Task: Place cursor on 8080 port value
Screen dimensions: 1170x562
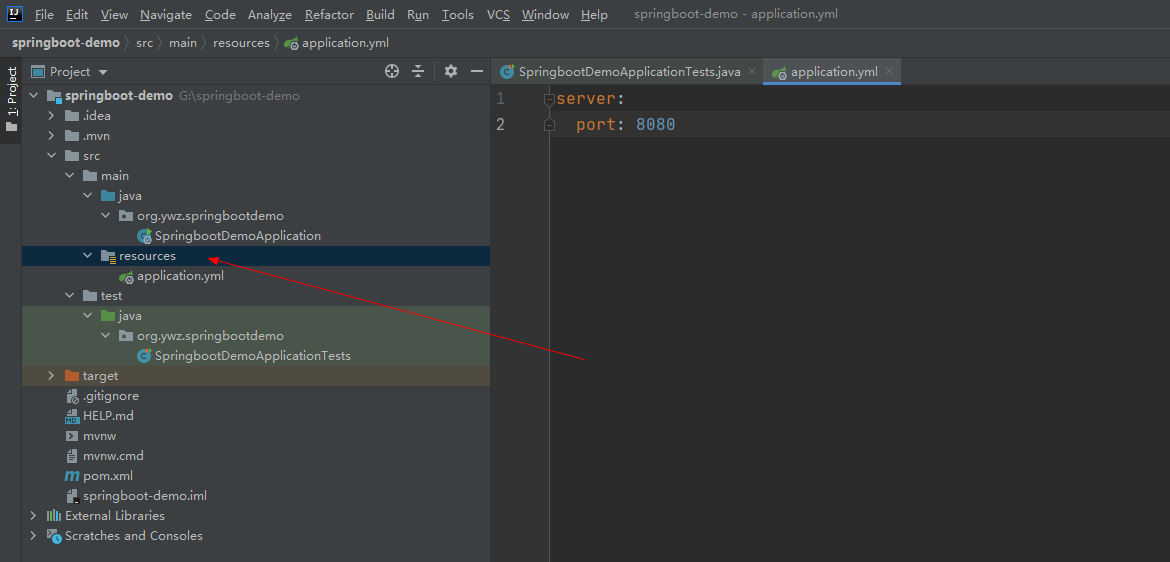Action: [656, 125]
